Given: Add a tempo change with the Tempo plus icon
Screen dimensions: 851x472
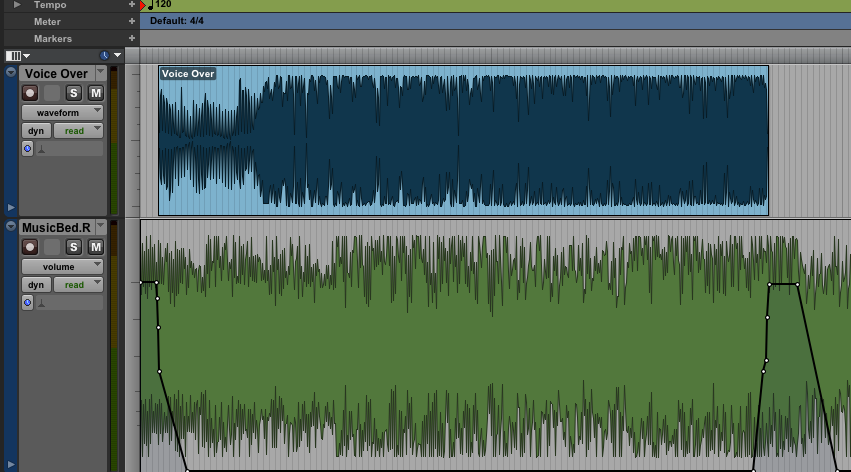Looking at the screenshot, I should coord(132,5).
